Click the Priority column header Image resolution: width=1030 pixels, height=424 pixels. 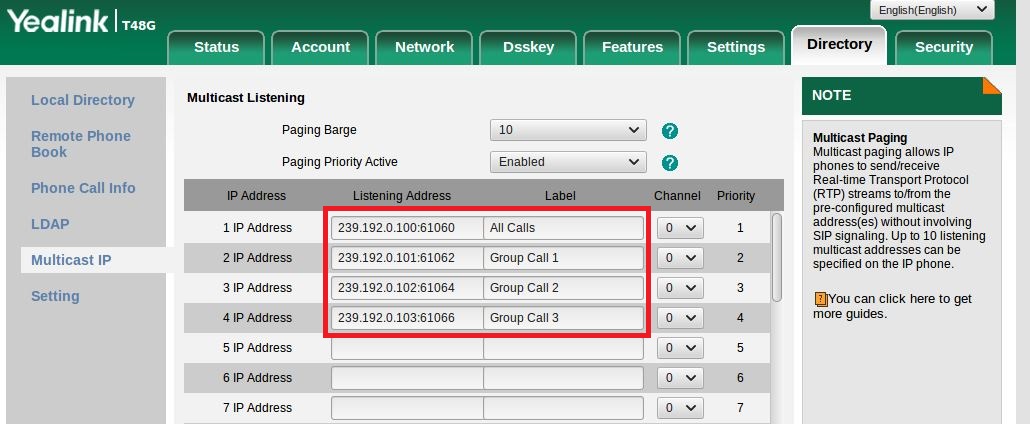tap(736, 196)
